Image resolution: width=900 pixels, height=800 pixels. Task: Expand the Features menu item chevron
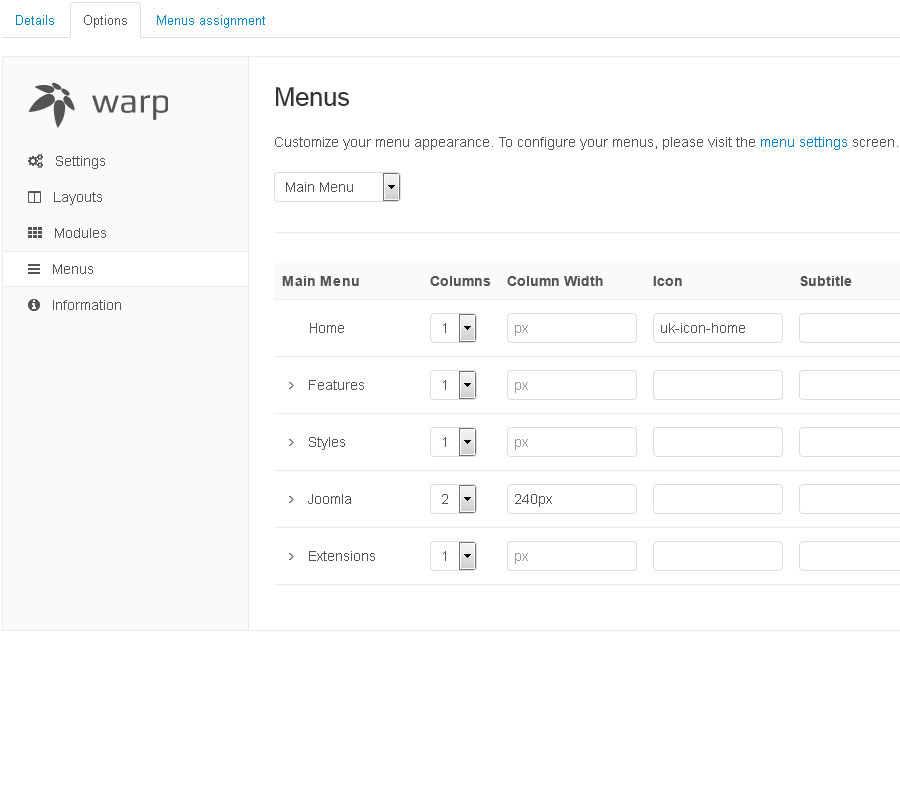coord(291,385)
